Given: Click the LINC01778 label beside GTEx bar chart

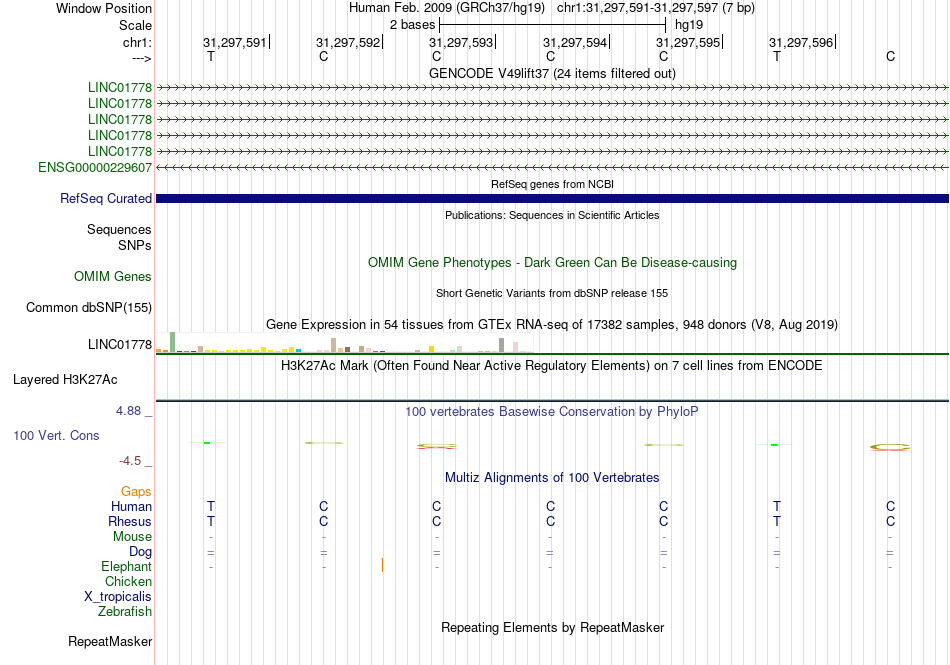Looking at the screenshot, I should pyautogui.click(x=120, y=345).
